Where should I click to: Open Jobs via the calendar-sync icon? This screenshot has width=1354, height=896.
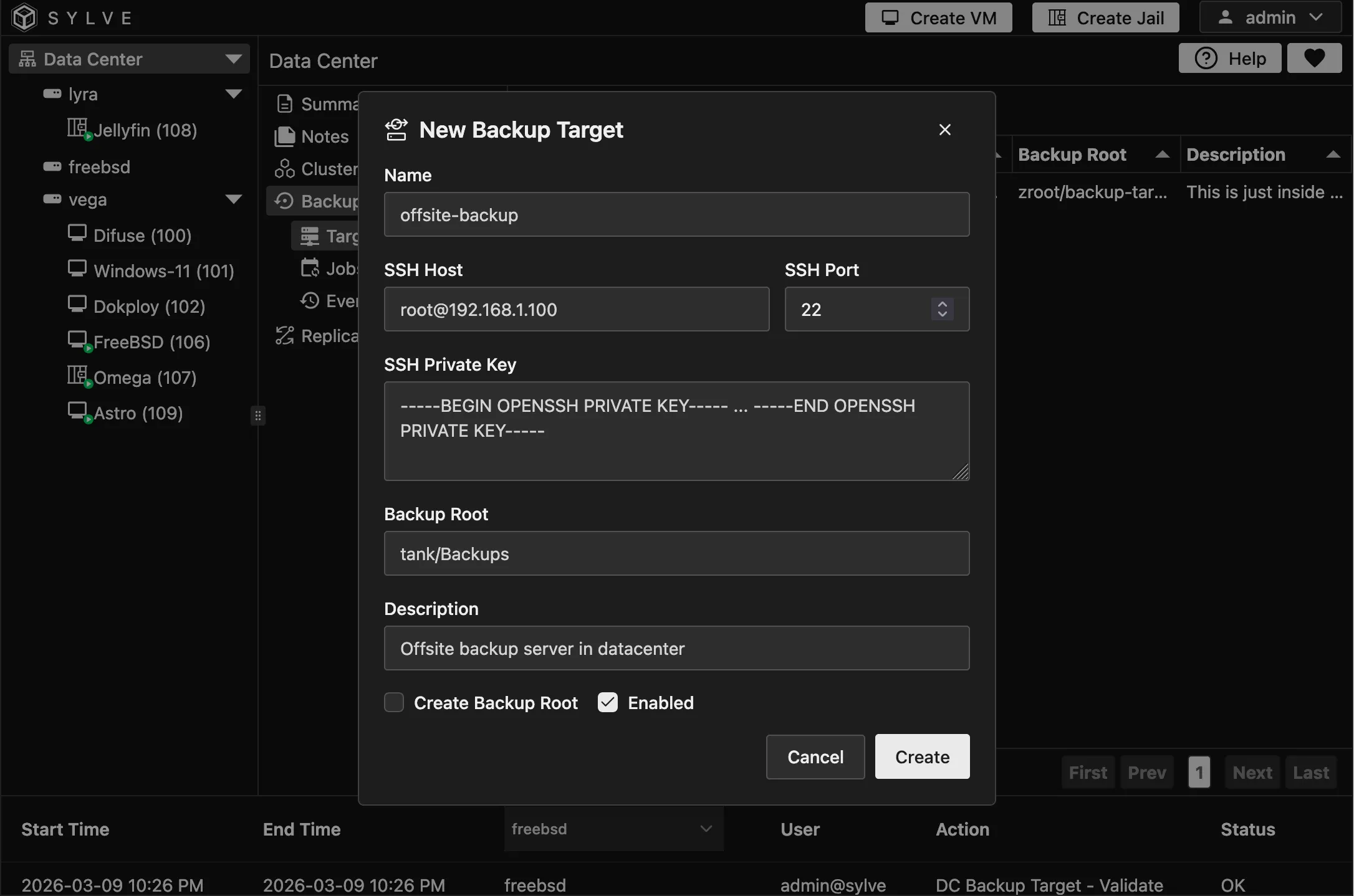click(x=310, y=268)
